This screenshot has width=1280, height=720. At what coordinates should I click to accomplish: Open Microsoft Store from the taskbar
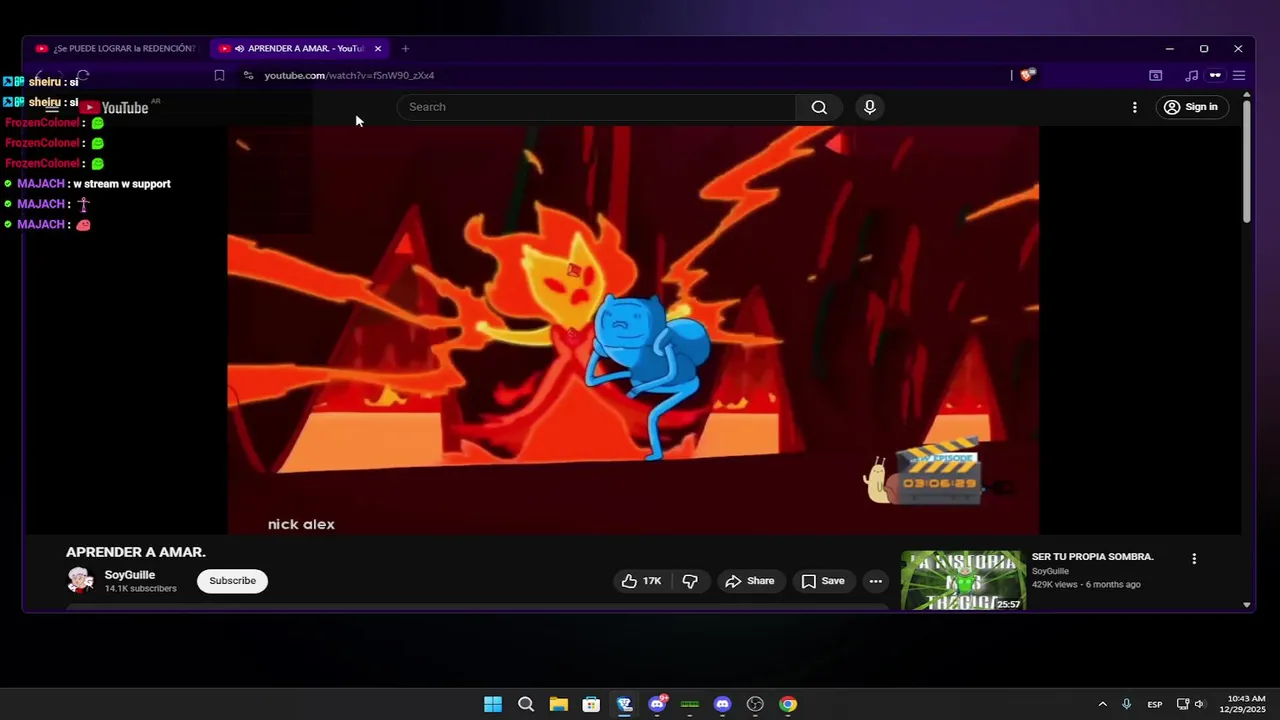click(591, 704)
